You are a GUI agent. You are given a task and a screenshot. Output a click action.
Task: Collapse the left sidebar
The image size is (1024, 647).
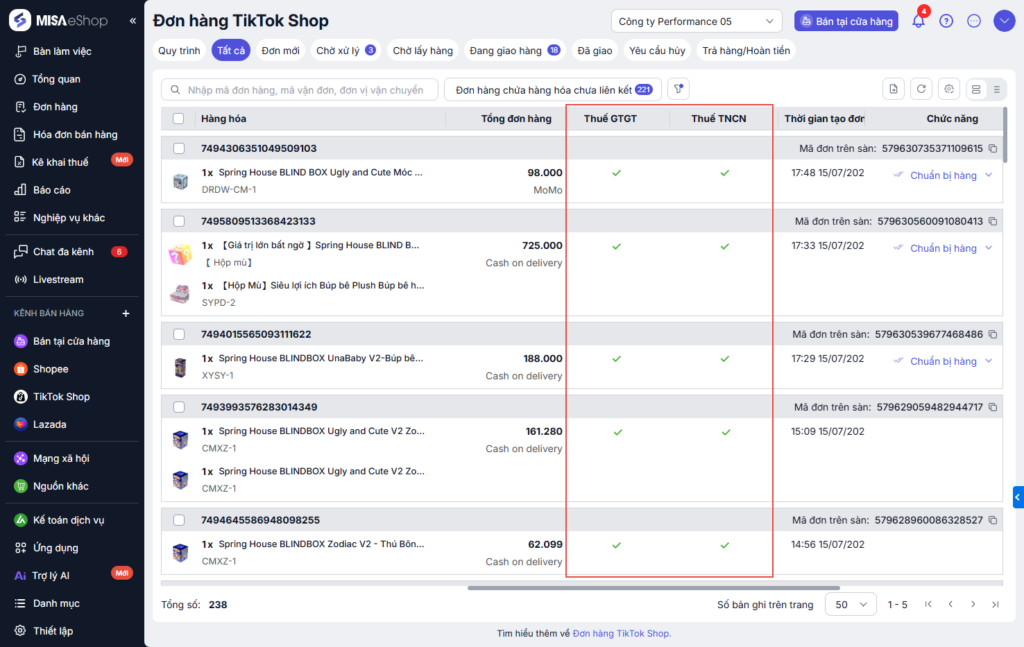[x=133, y=21]
